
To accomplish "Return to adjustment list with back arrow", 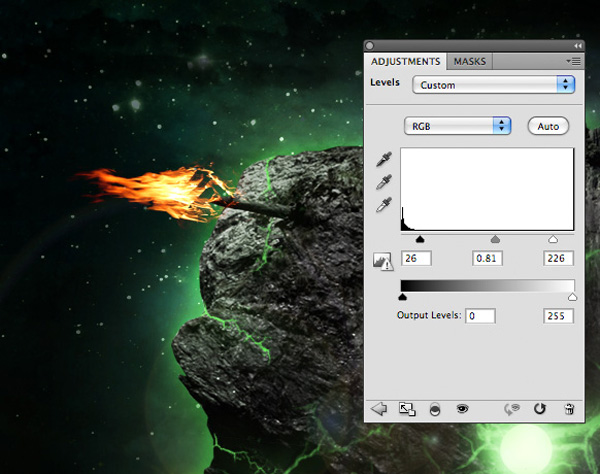I will (x=379, y=409).
